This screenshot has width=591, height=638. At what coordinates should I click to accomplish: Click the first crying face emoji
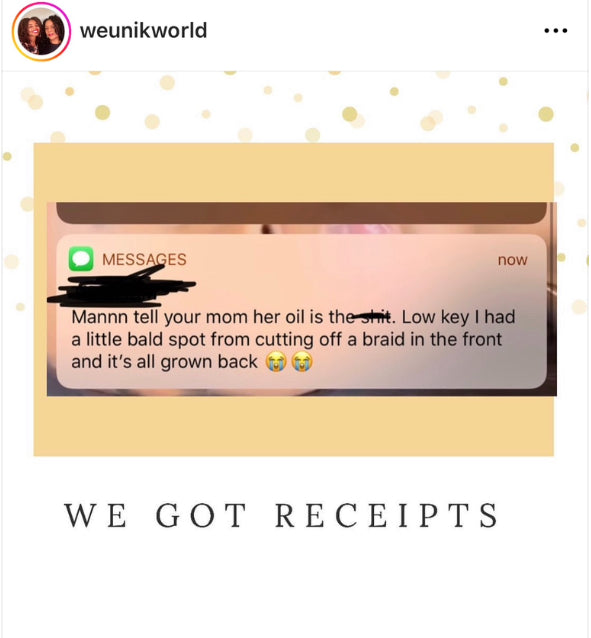(276, 361)
